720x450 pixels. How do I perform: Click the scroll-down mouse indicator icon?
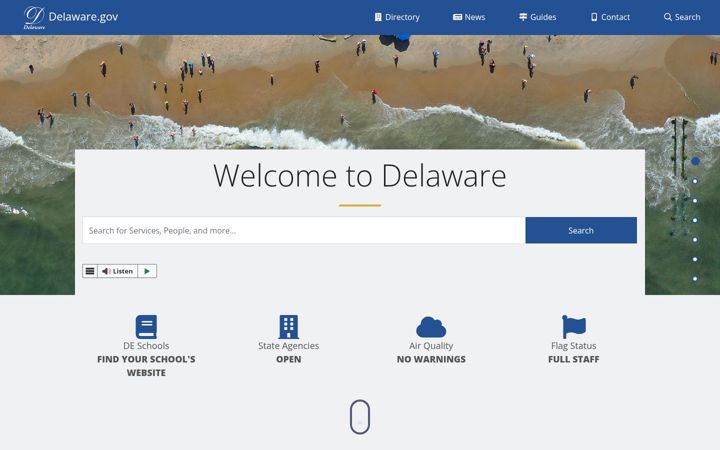[360, 417]
